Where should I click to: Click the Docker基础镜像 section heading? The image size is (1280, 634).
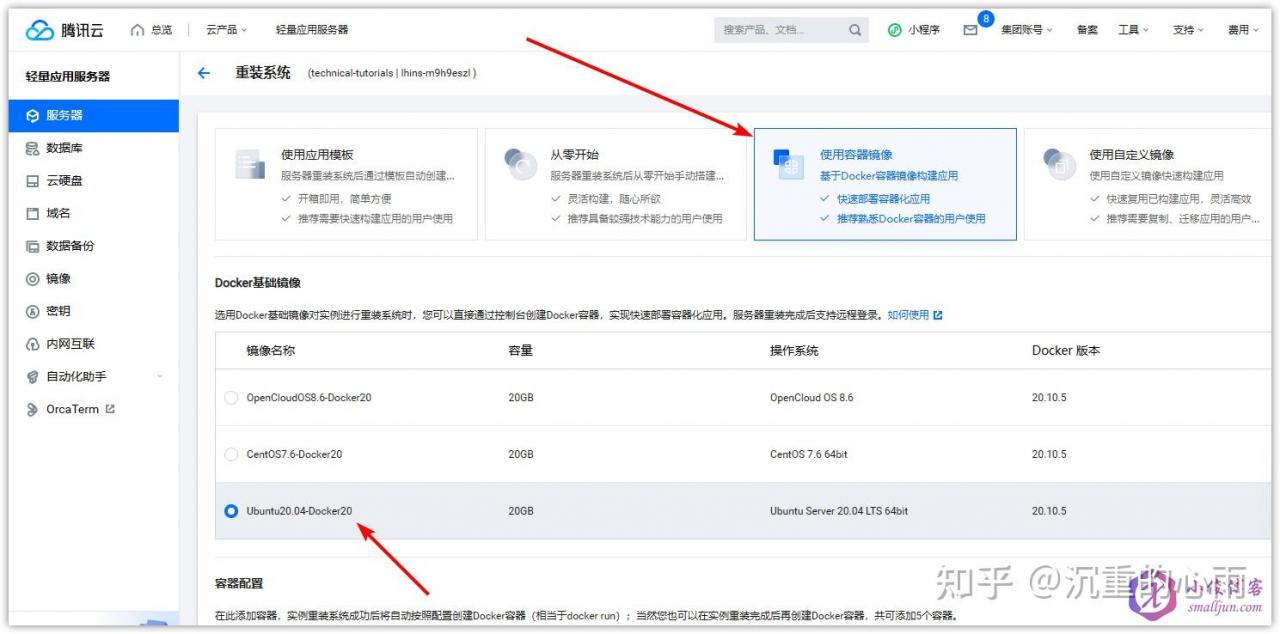tap(258, 283)
